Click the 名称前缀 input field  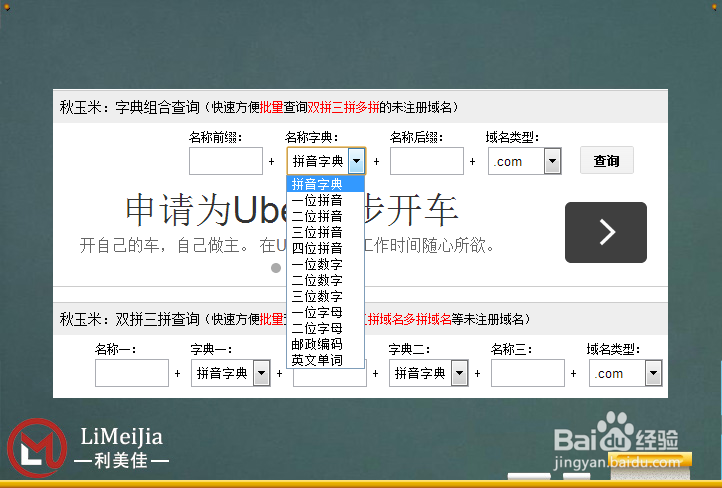[226, 161]
